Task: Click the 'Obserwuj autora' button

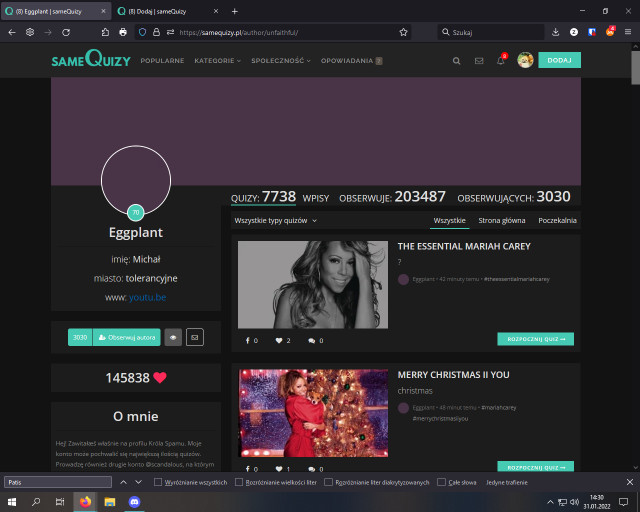Action: pyautogui.click(x=126, y=338)
